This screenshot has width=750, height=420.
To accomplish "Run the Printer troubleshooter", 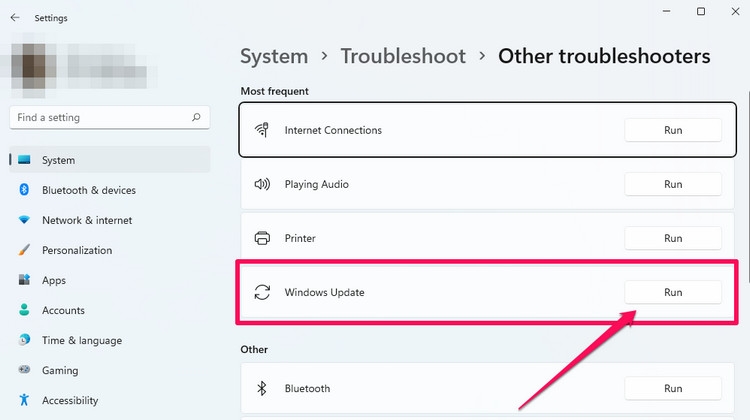I will coord(673,238).
